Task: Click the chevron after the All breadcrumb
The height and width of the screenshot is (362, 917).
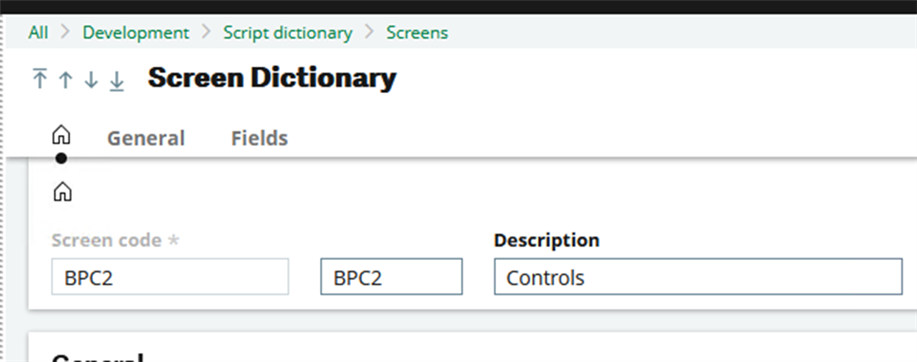Action: click(65, 32)
